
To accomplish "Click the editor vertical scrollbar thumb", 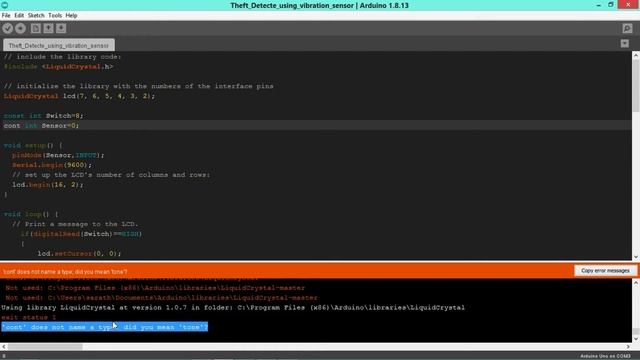I will coord(636,87).
